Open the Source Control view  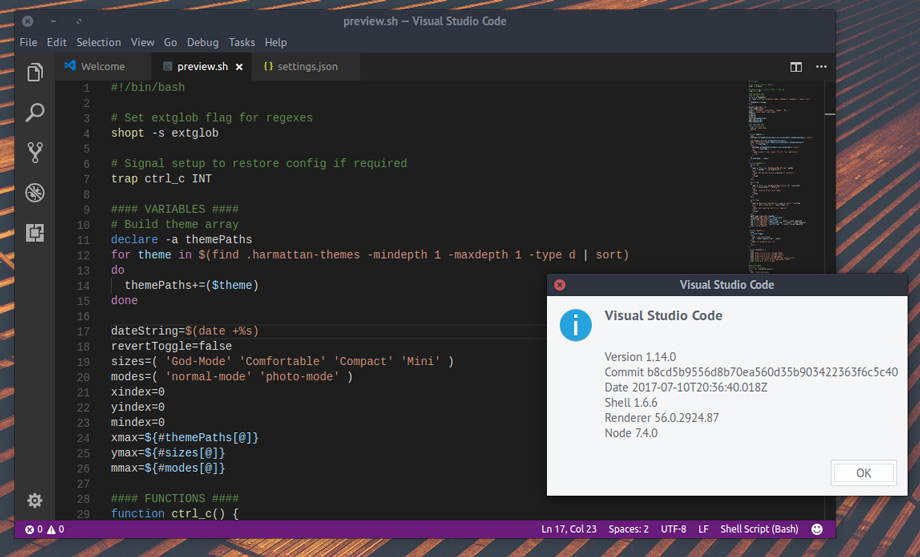click(x=35, y=152)
